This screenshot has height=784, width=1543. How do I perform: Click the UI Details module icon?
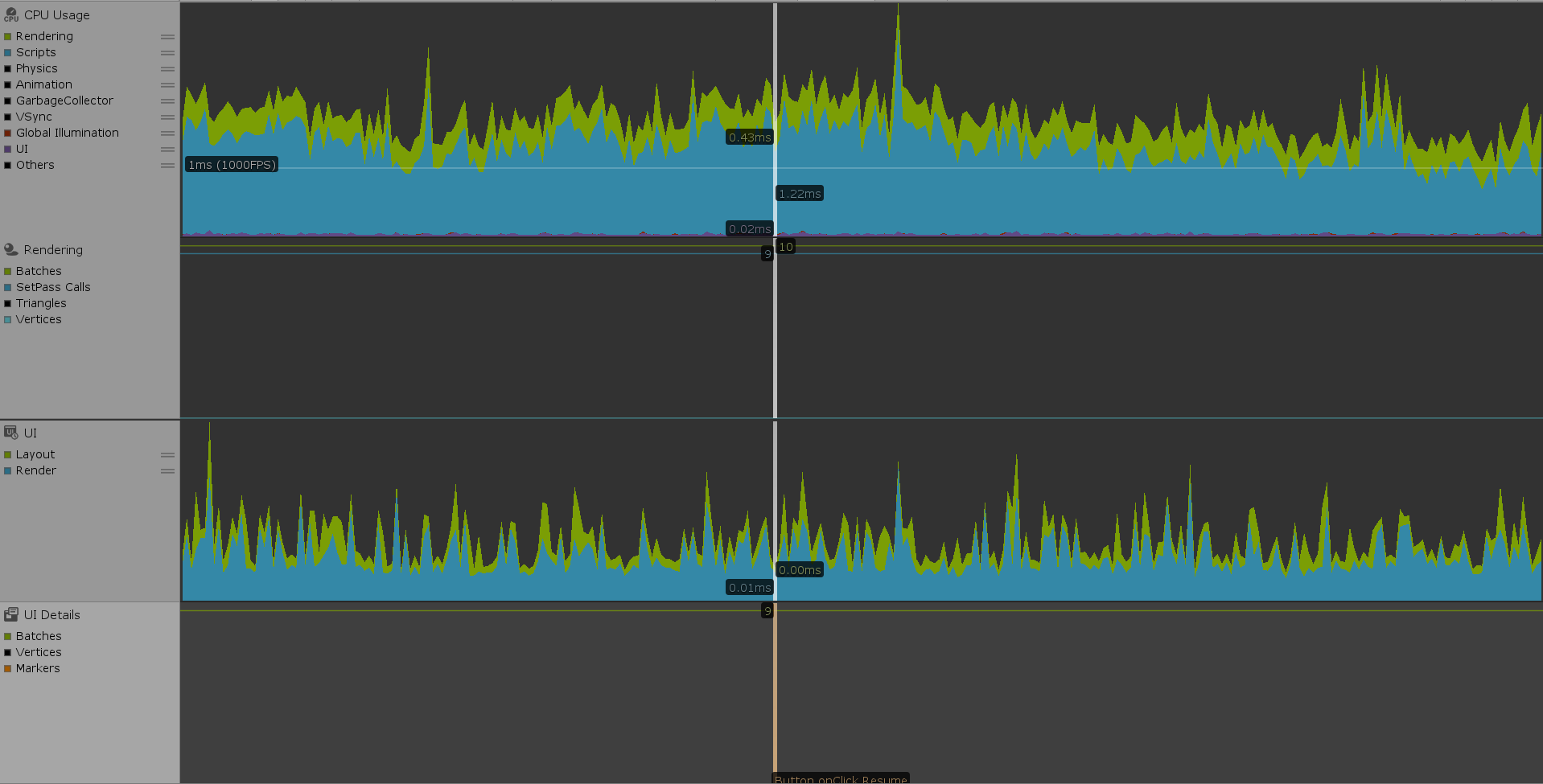pyautogui.click(x=11, y=614)
